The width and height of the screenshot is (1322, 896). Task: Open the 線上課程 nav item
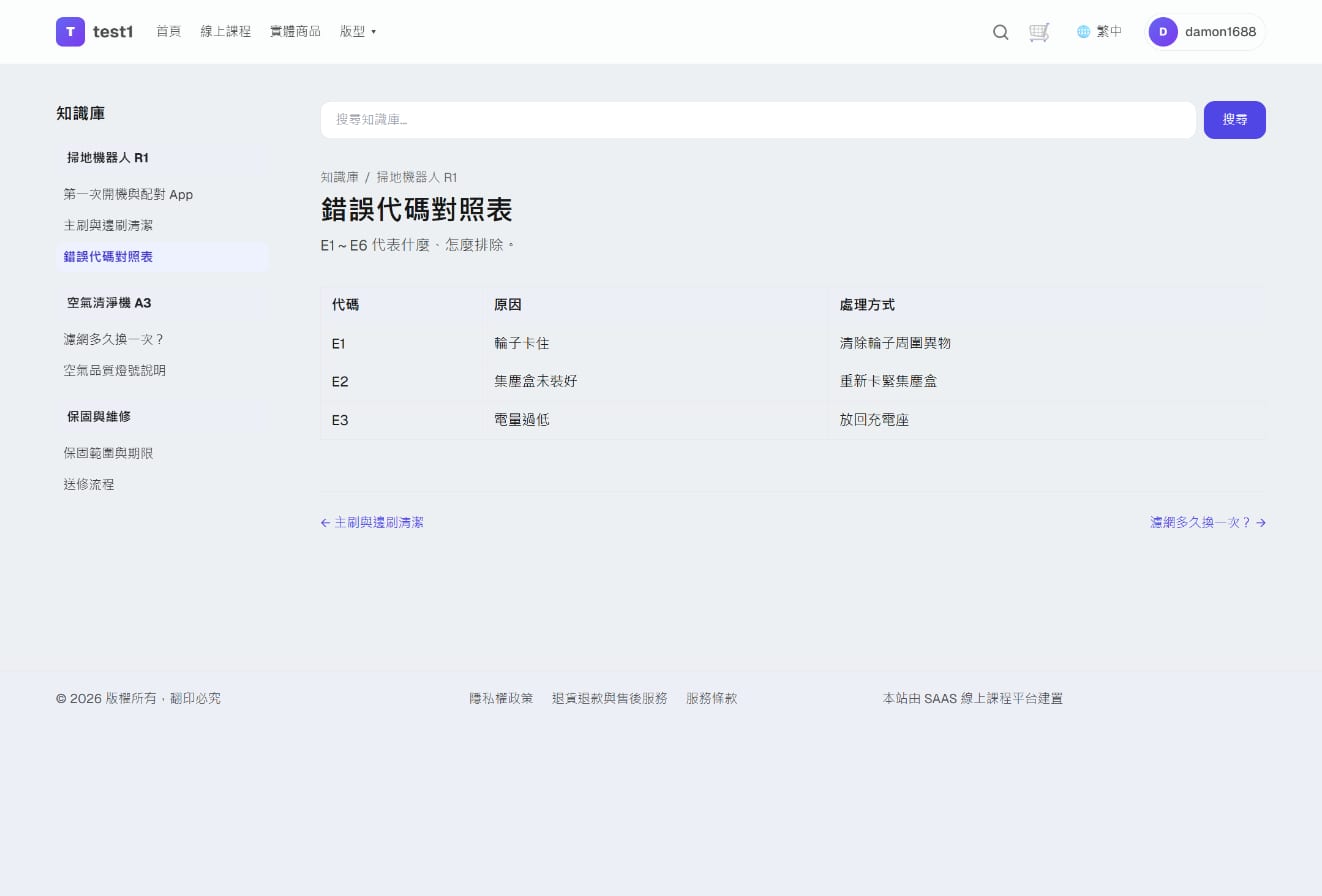pos(226,32)
